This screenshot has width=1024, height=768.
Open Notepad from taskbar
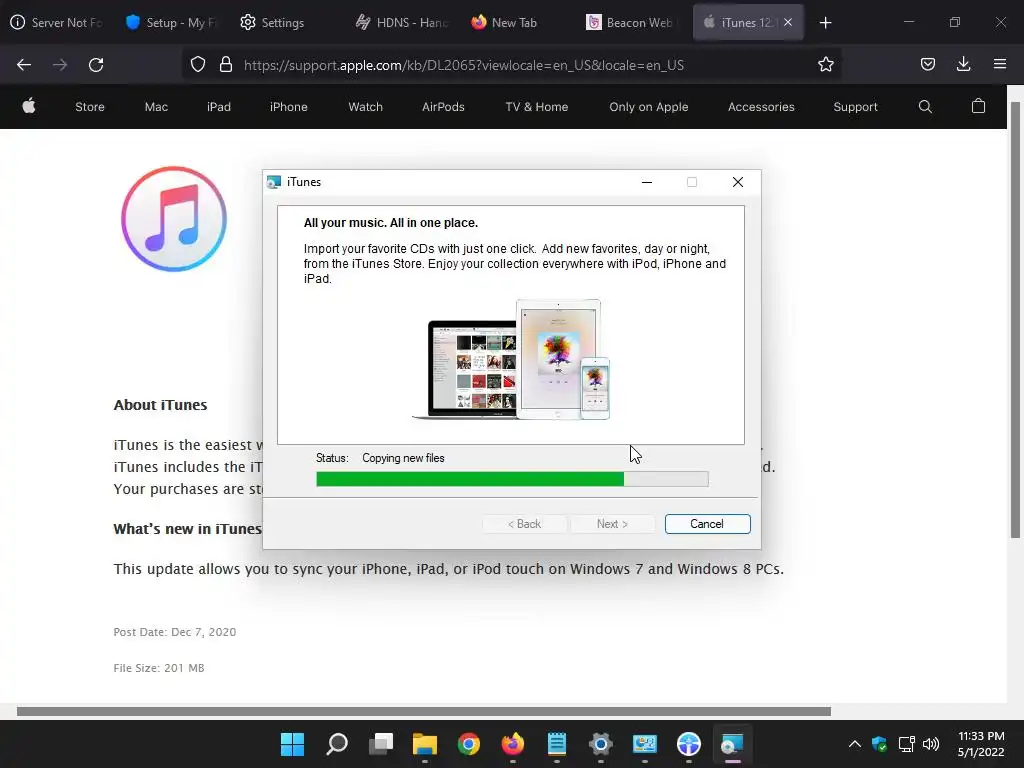point(557,744)
